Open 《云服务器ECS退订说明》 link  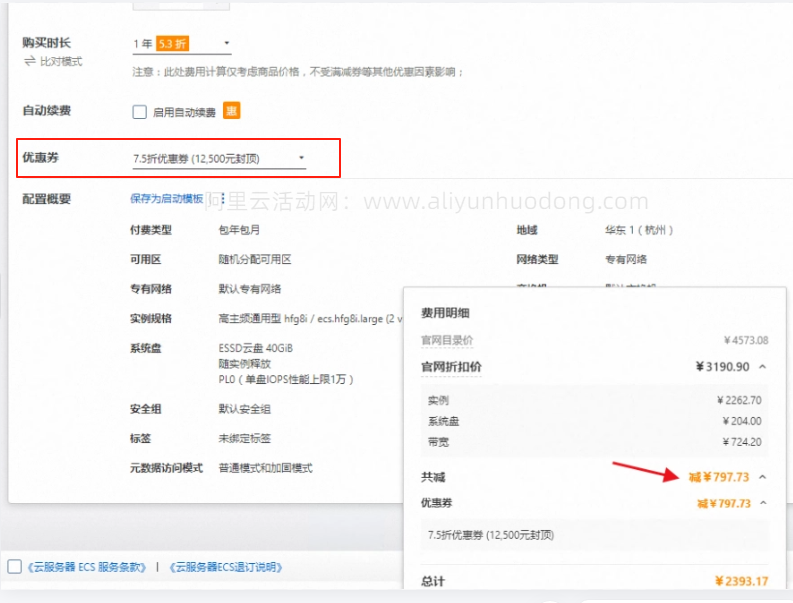[226, 567]
